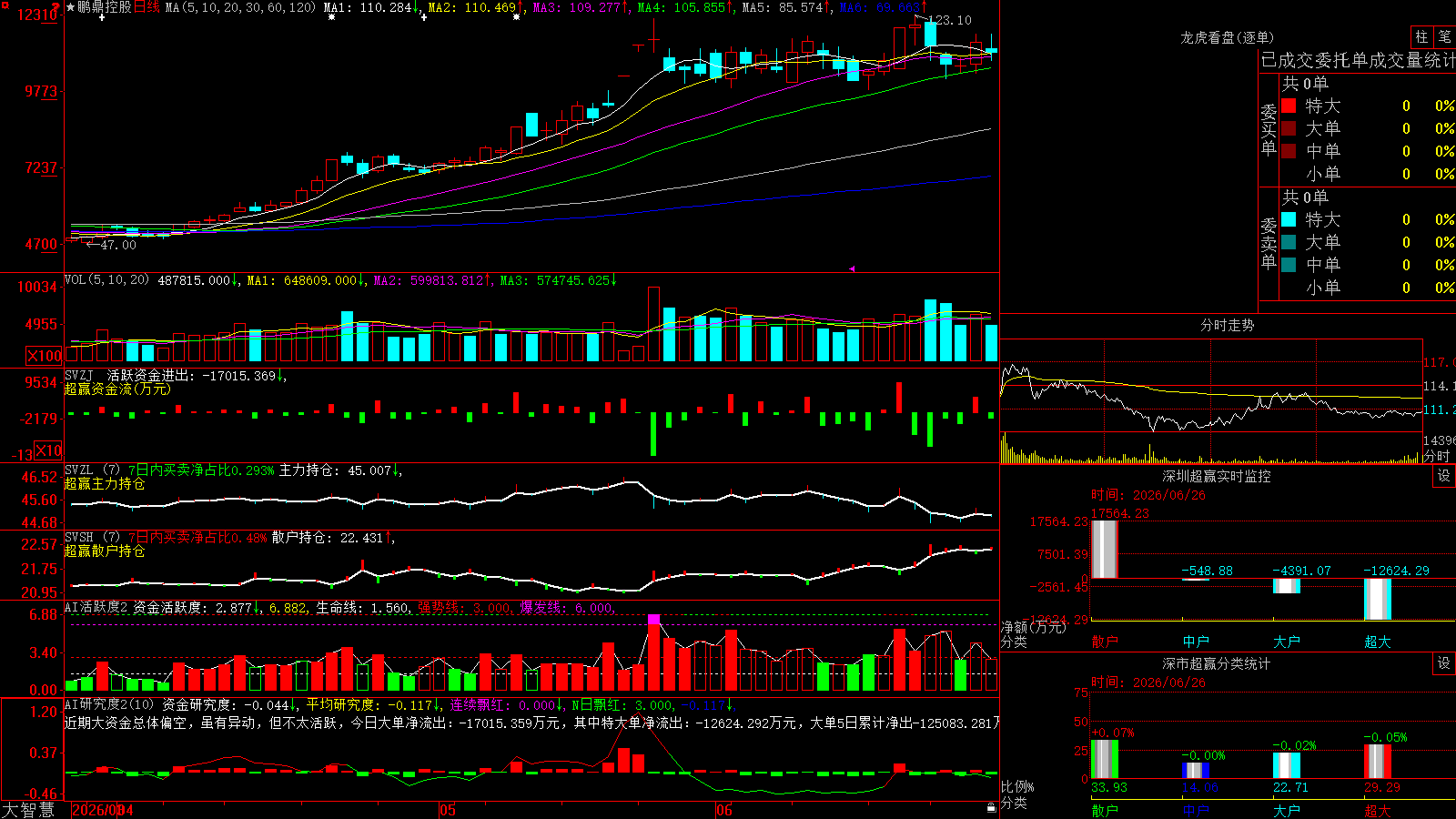
Task: Click the 散户持仓: 22.431 readout
Action: pyautogui.click(x=333, y=538)
